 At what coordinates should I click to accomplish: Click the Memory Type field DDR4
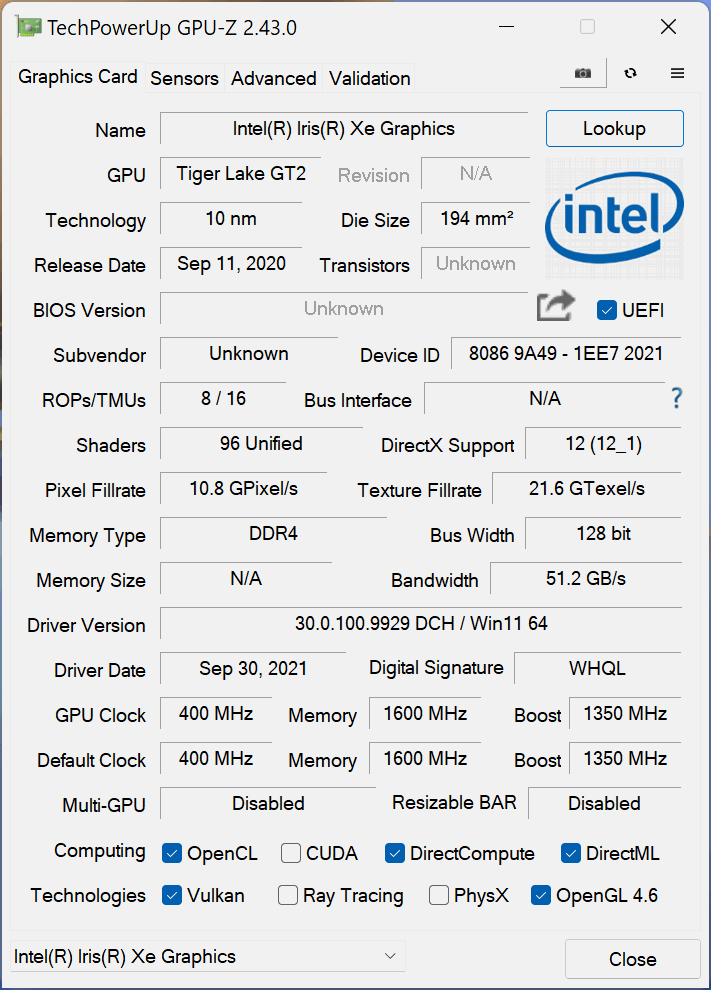(273, 534)
